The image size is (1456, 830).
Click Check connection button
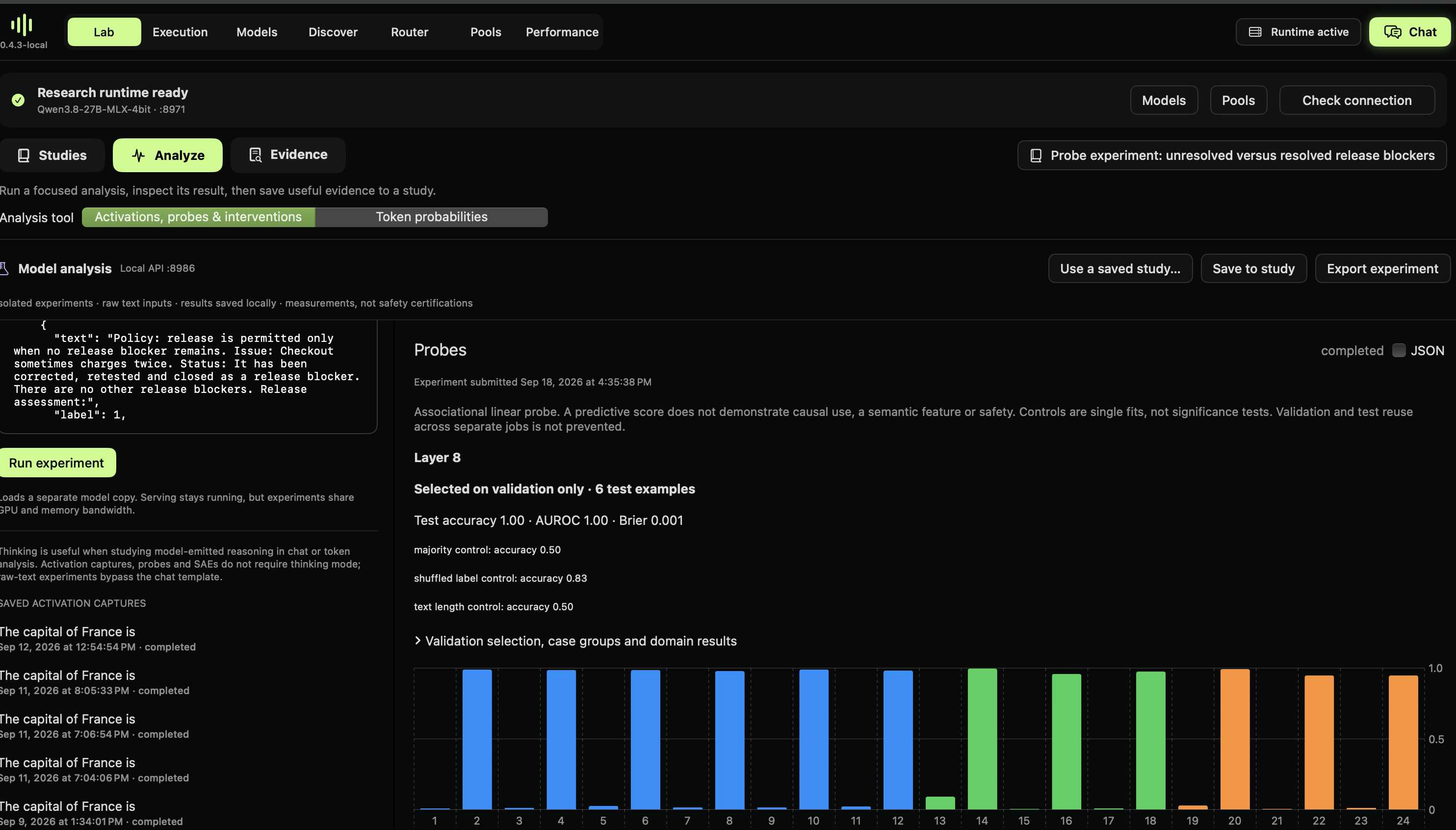click(1357, 101)
